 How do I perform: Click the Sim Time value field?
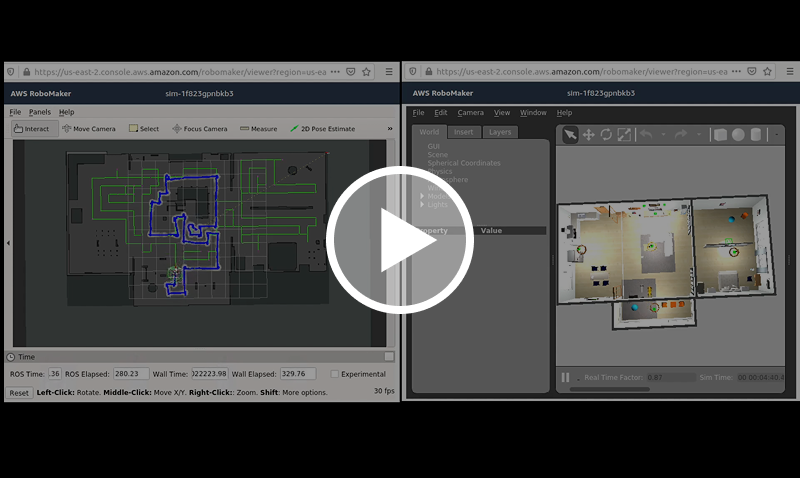pos(761,378)
